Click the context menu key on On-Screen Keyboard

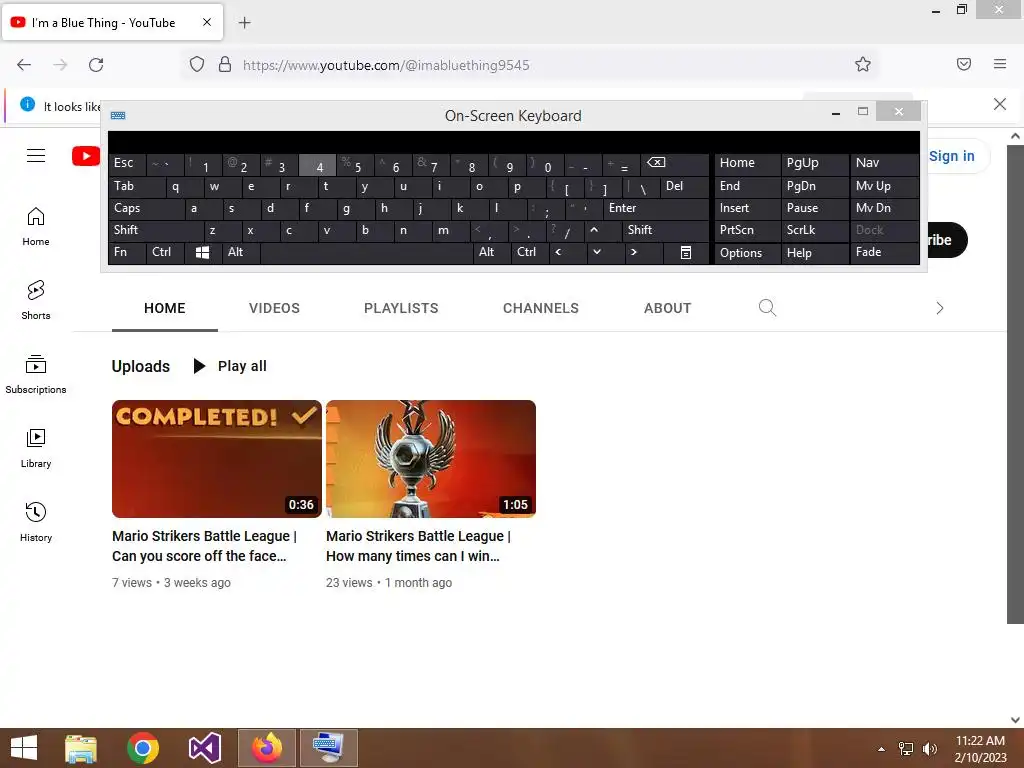tap(686, 253)
